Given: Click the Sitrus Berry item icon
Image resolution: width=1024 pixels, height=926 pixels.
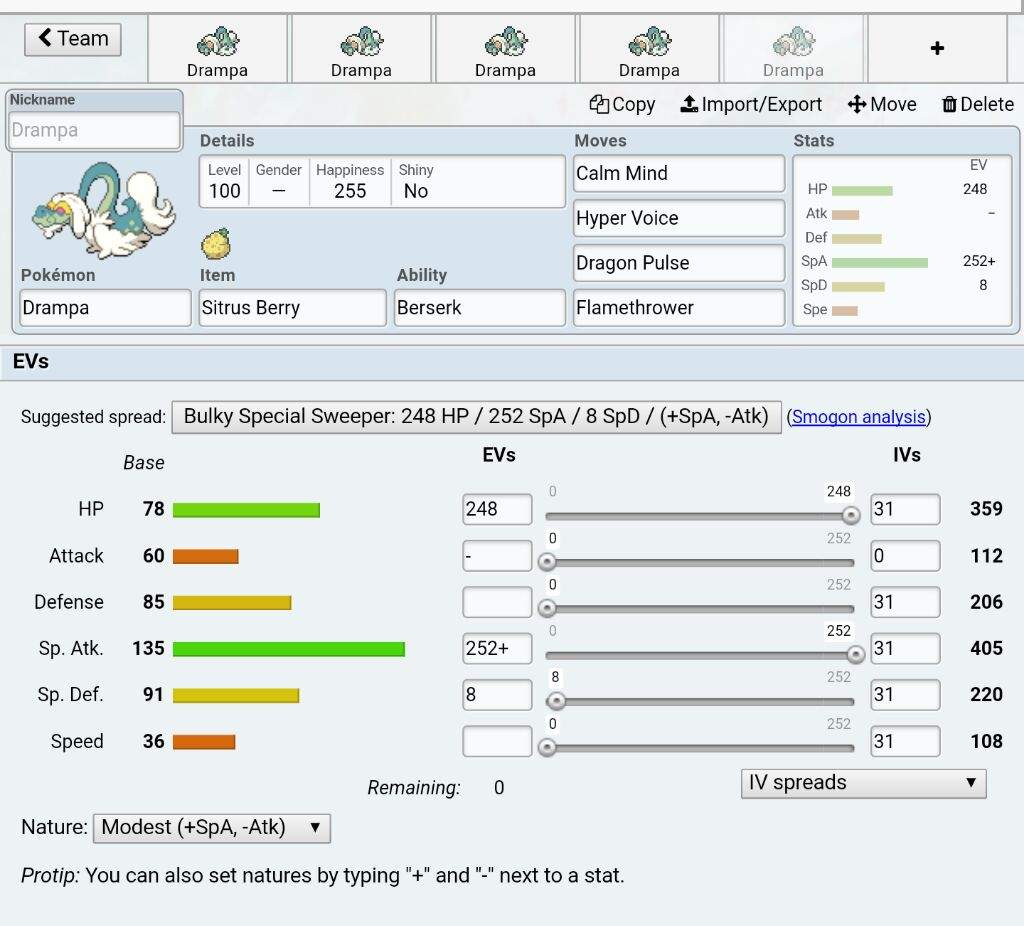Looking at the screenshot, I should 216,244.
